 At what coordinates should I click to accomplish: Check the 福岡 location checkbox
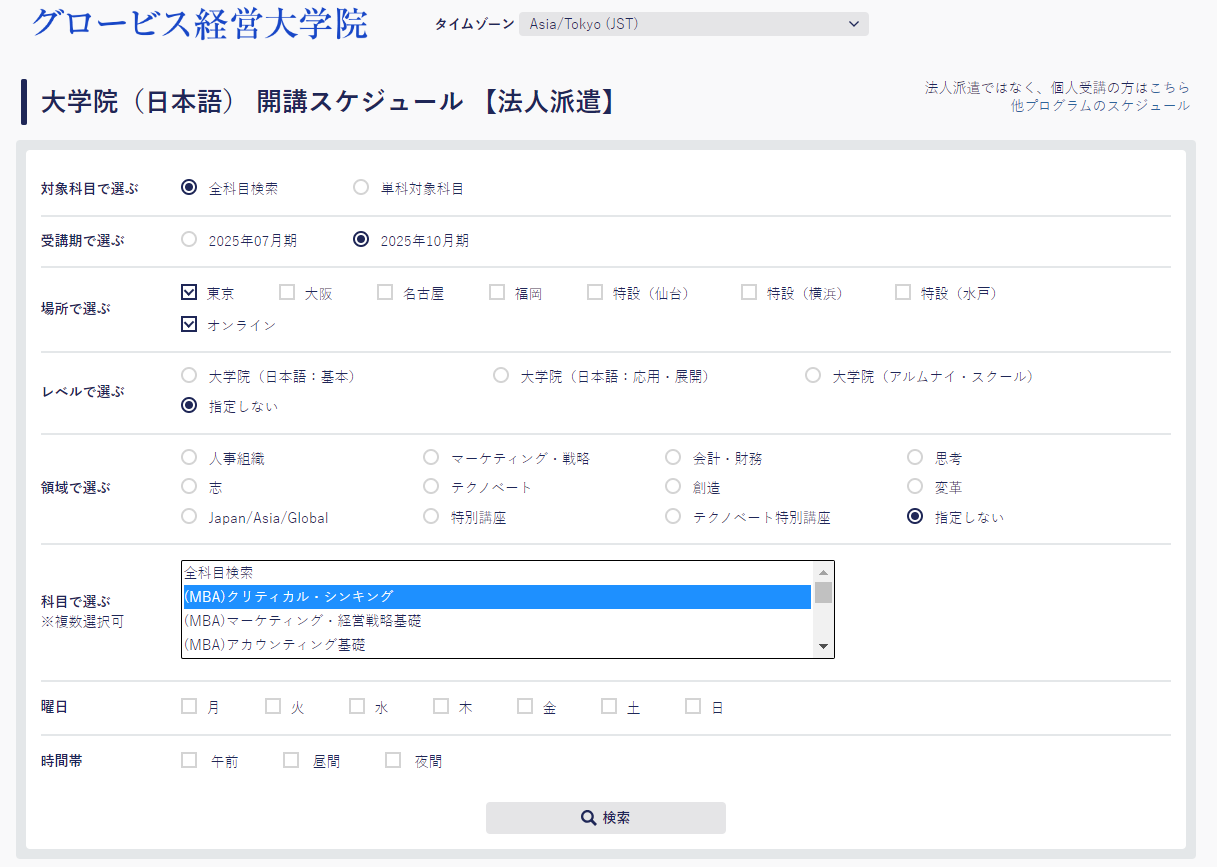[497, 292]
